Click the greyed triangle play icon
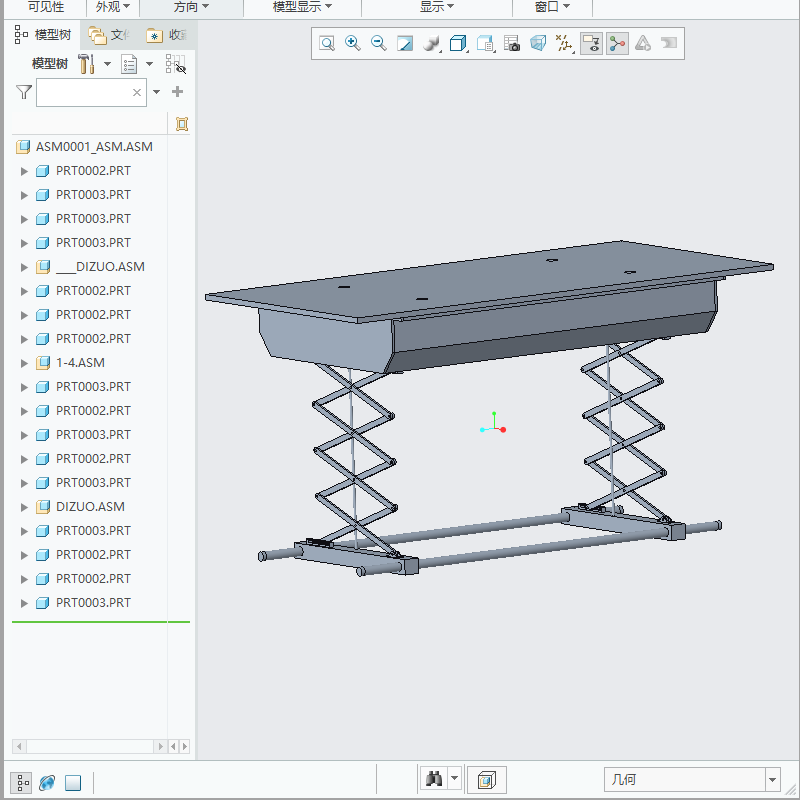This screenshot has height=800, width=800. click(x=643, y=43)
